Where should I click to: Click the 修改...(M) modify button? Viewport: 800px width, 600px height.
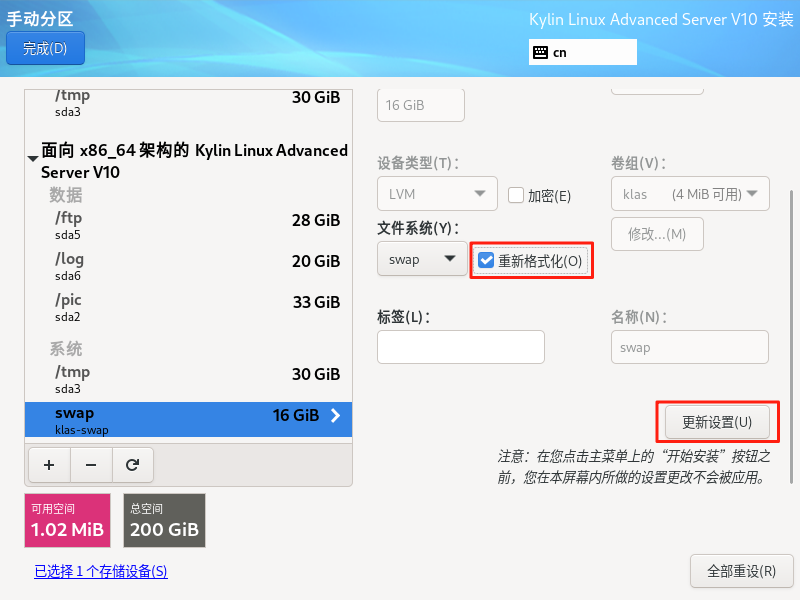point(657,234)
